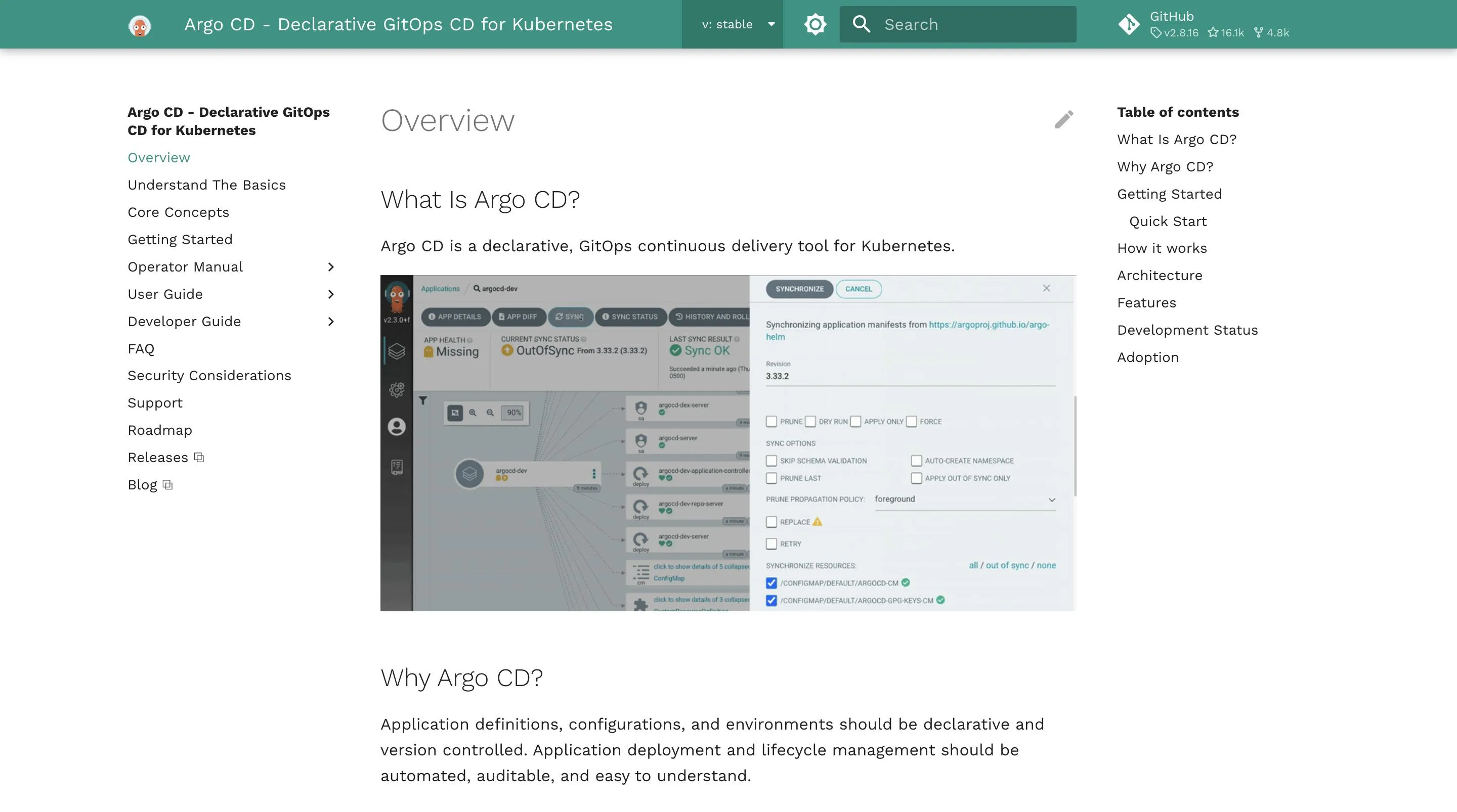Open the GitHub repository git icon
1457x812 pixels.
click(1129, 24)
